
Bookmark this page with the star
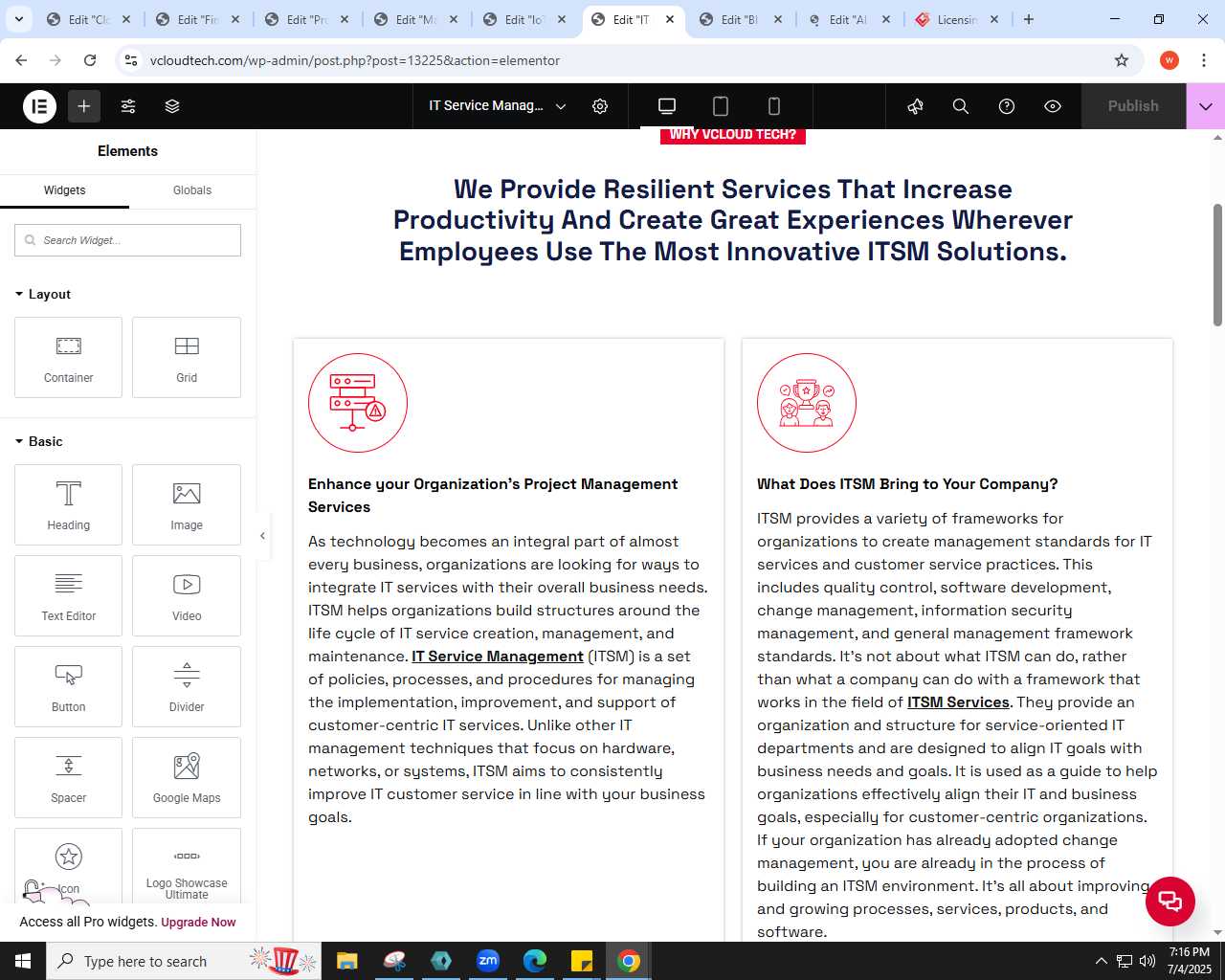pos(1122,60)
